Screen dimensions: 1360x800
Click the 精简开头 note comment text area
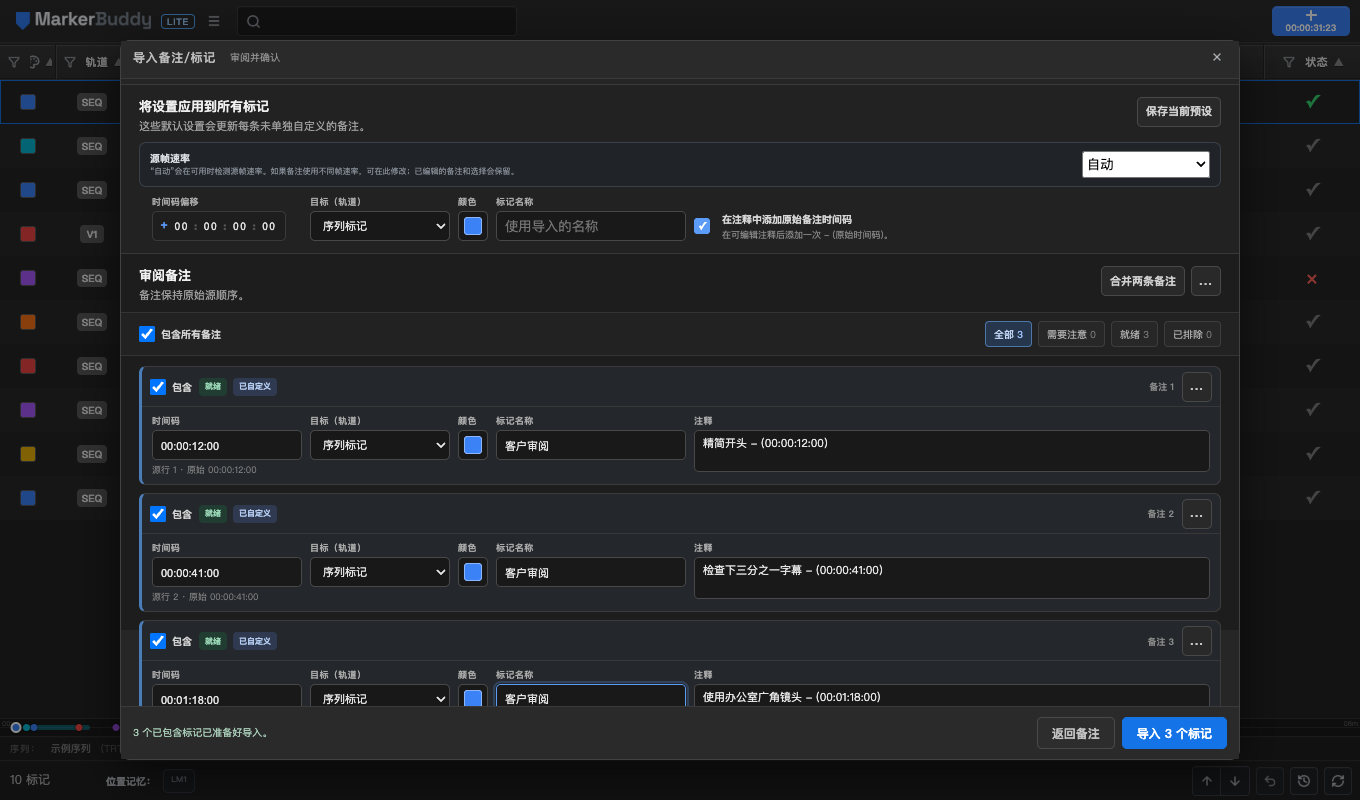[x=952, y=451]
